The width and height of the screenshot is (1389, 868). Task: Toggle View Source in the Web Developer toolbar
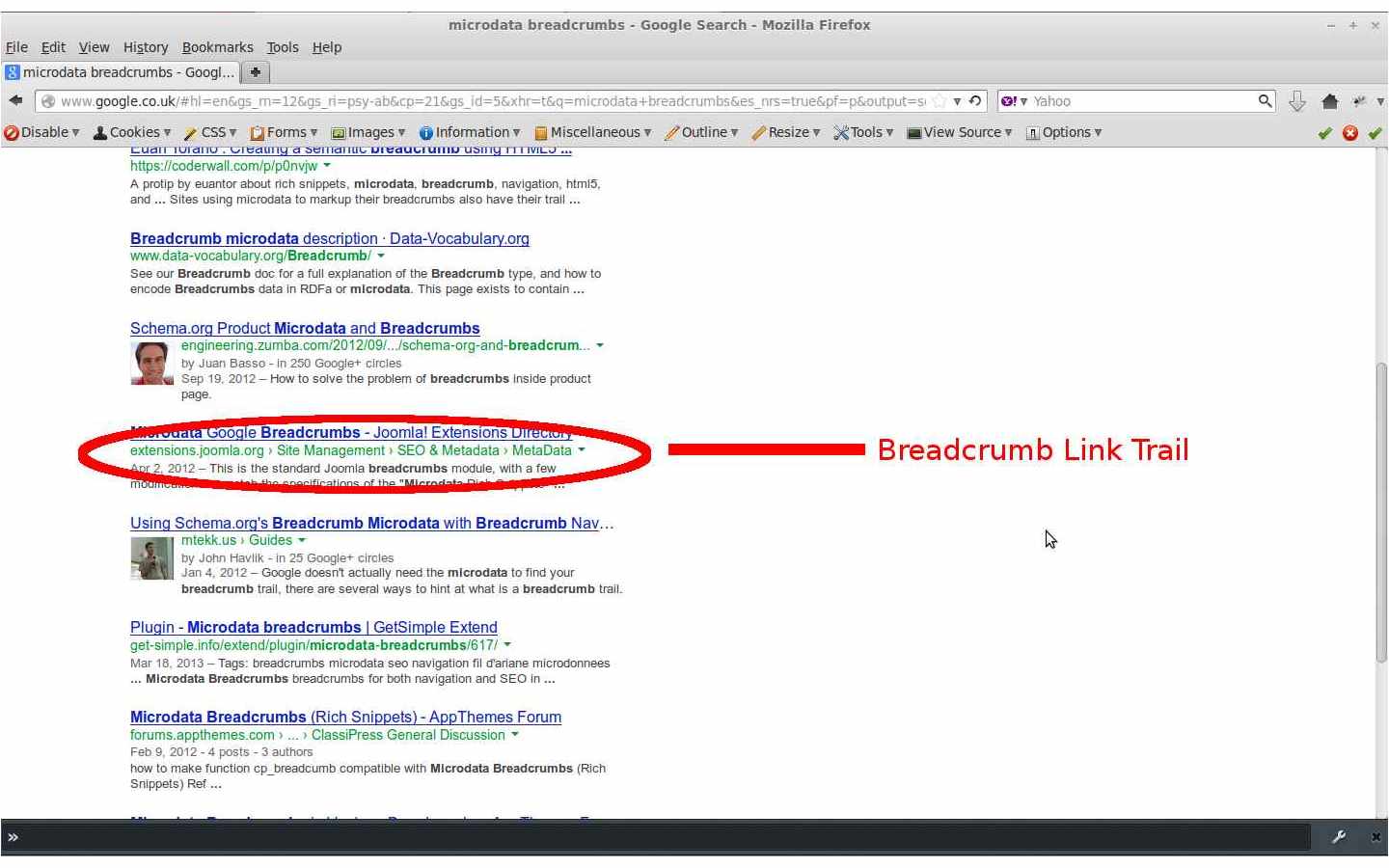959,132
